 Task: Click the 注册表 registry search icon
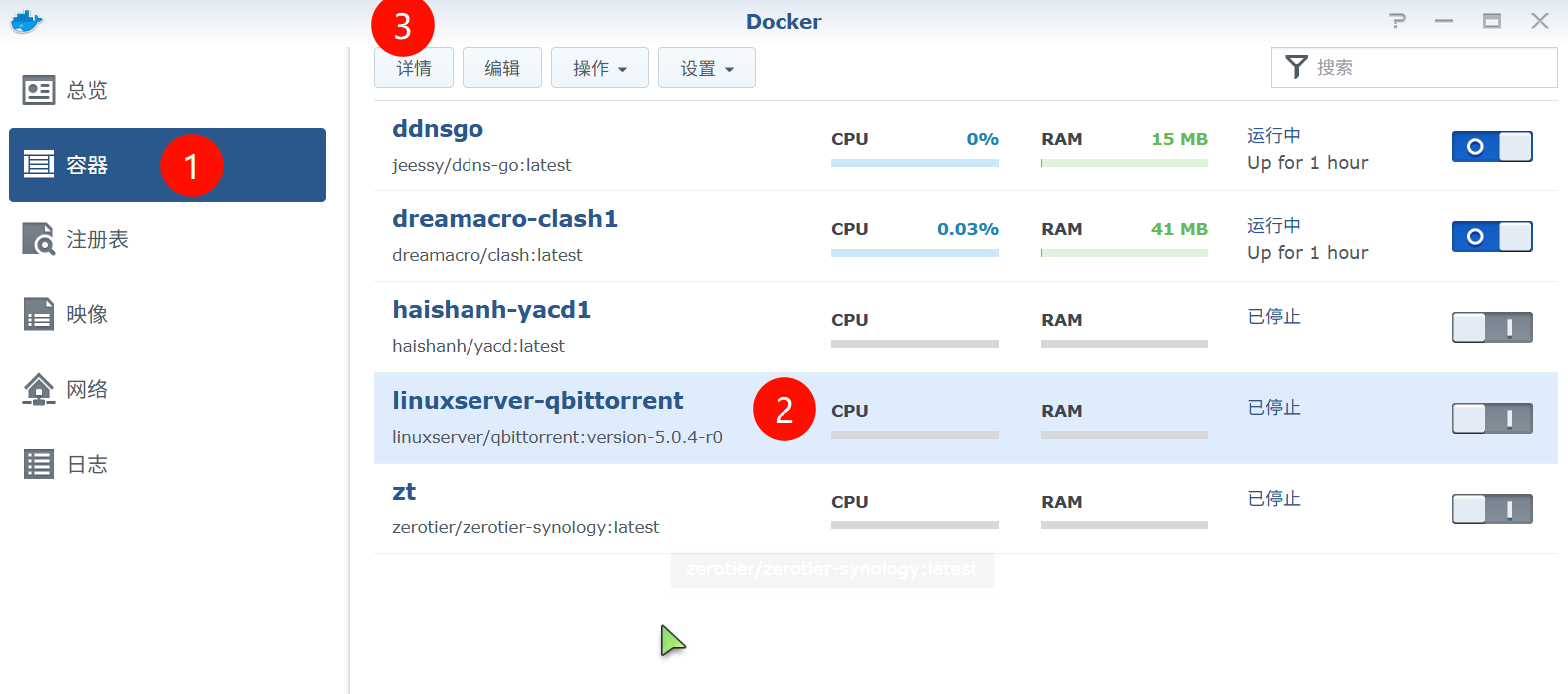39,239
